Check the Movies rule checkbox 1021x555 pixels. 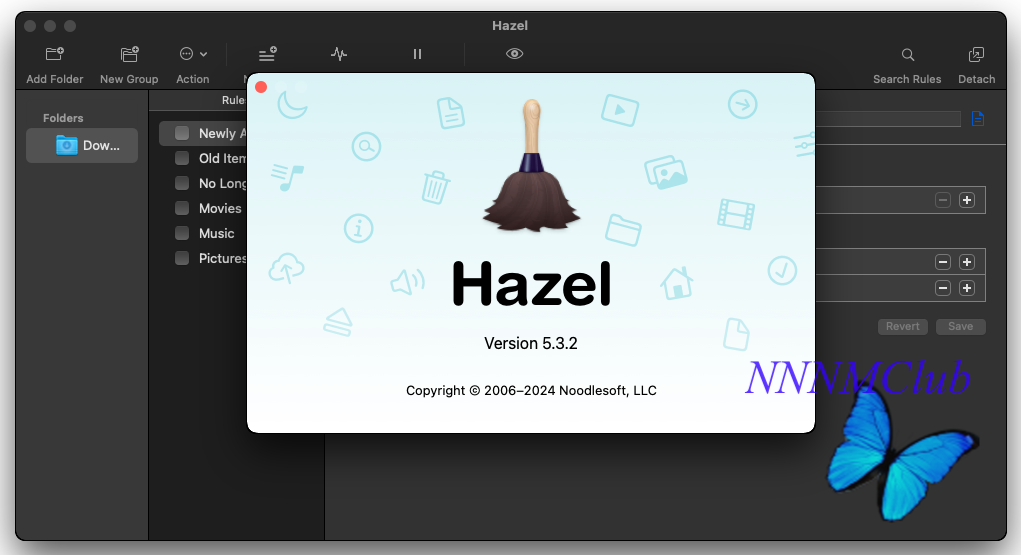(x=182, y=208)
